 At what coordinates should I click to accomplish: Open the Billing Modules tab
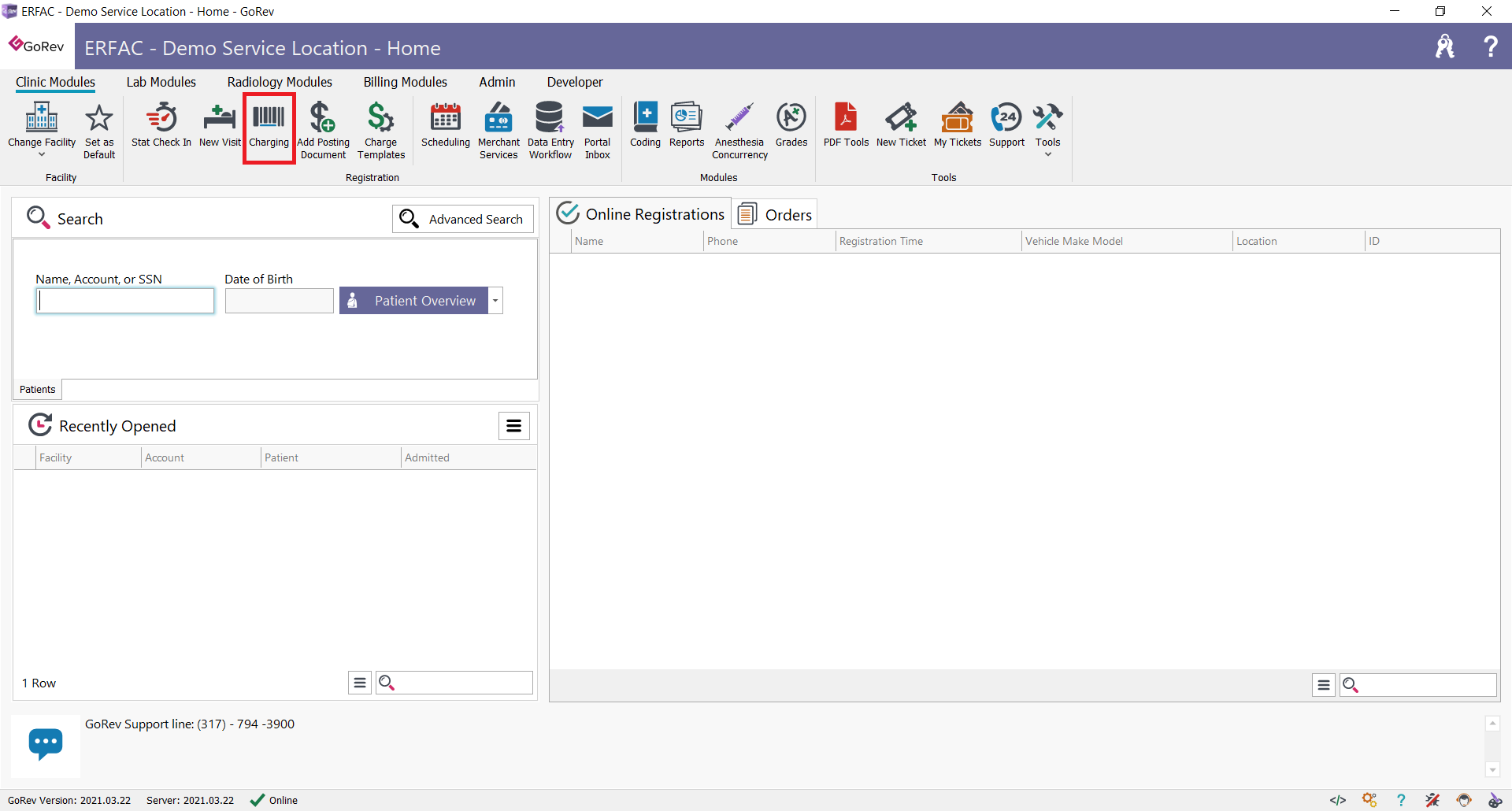pos(405,82)
